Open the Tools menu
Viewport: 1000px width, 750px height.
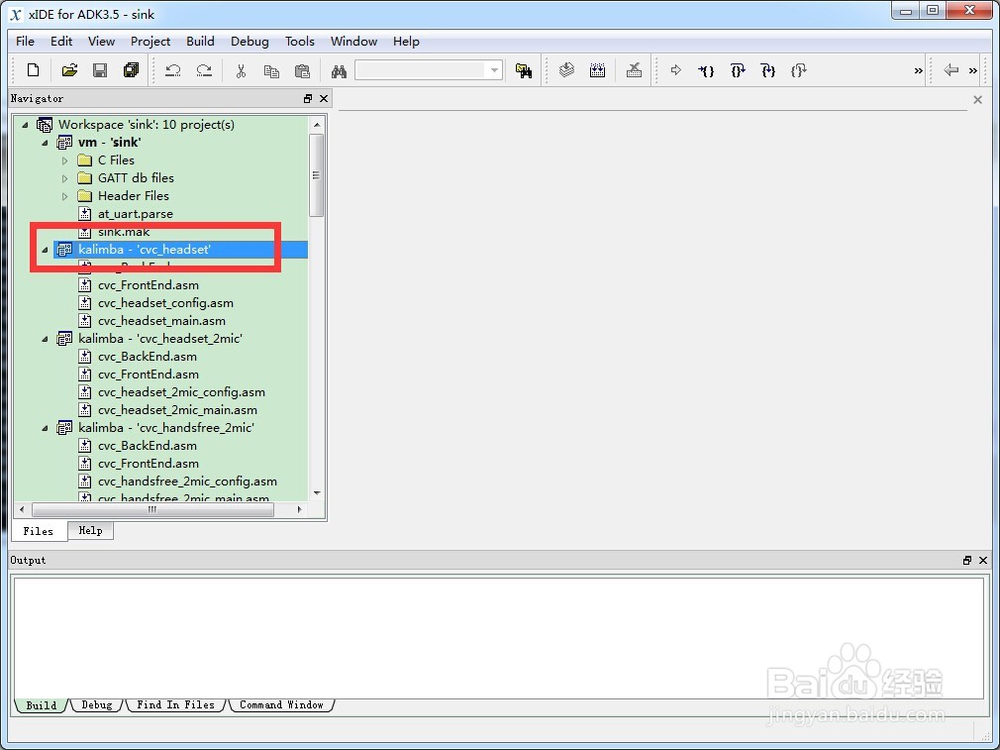[300, 41]
